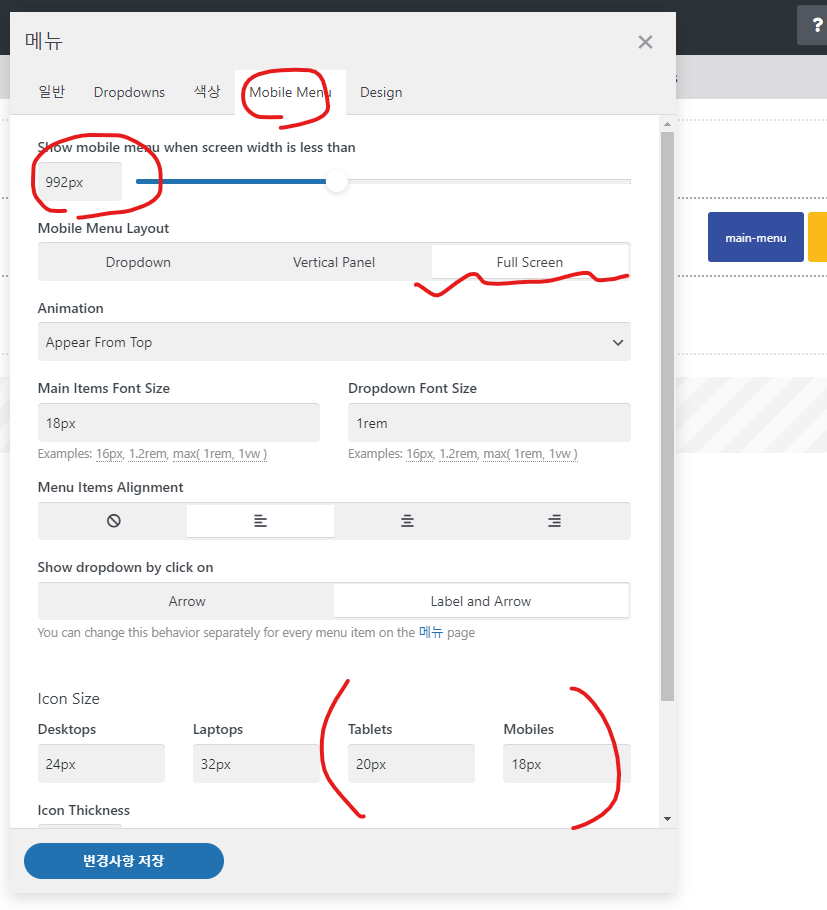Click the Icon Size section heading
827x910 pixels.
[x=68, y=699]
